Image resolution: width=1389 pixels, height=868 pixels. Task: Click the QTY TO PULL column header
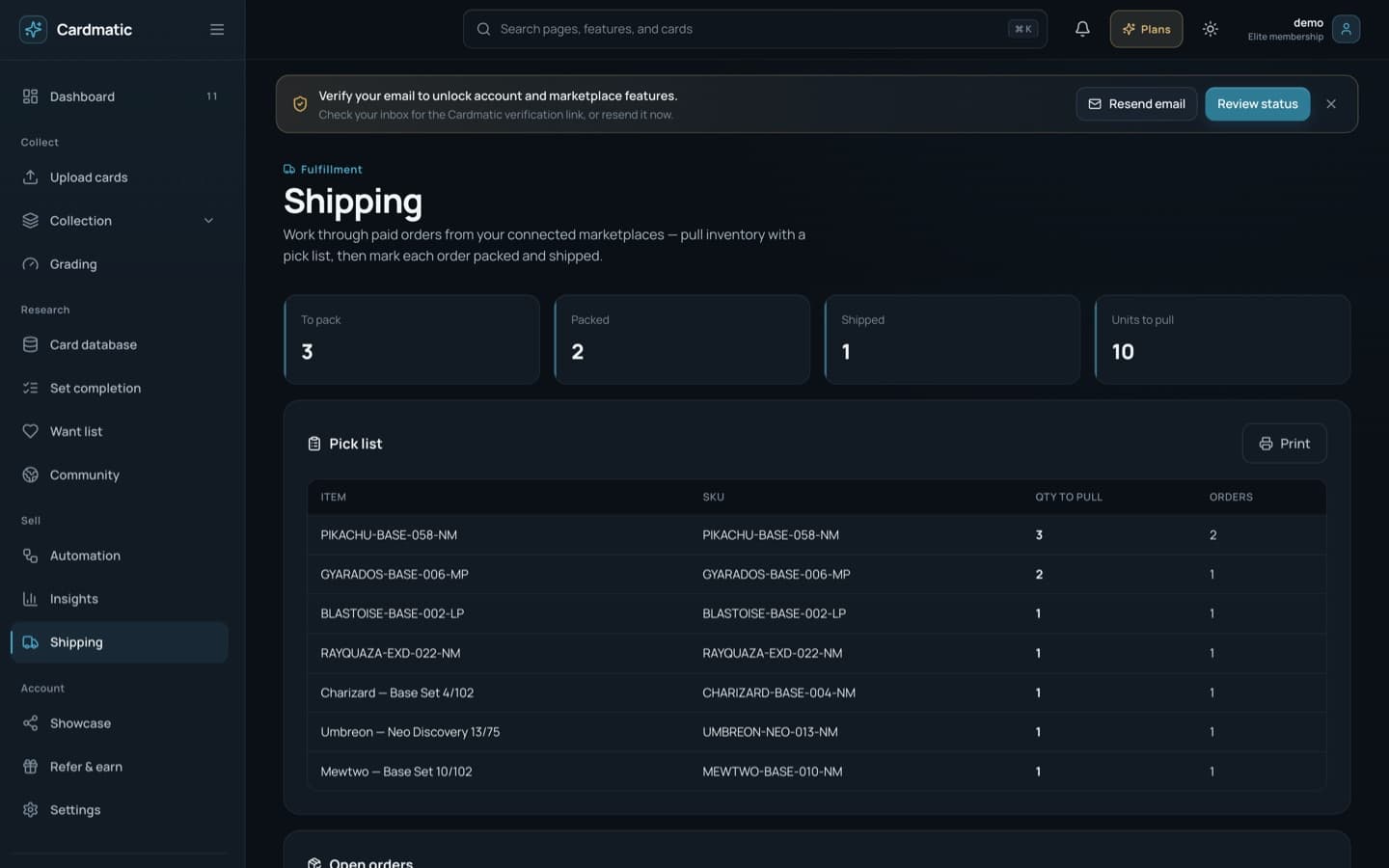pyautogui.click(x=1069, y=498)
